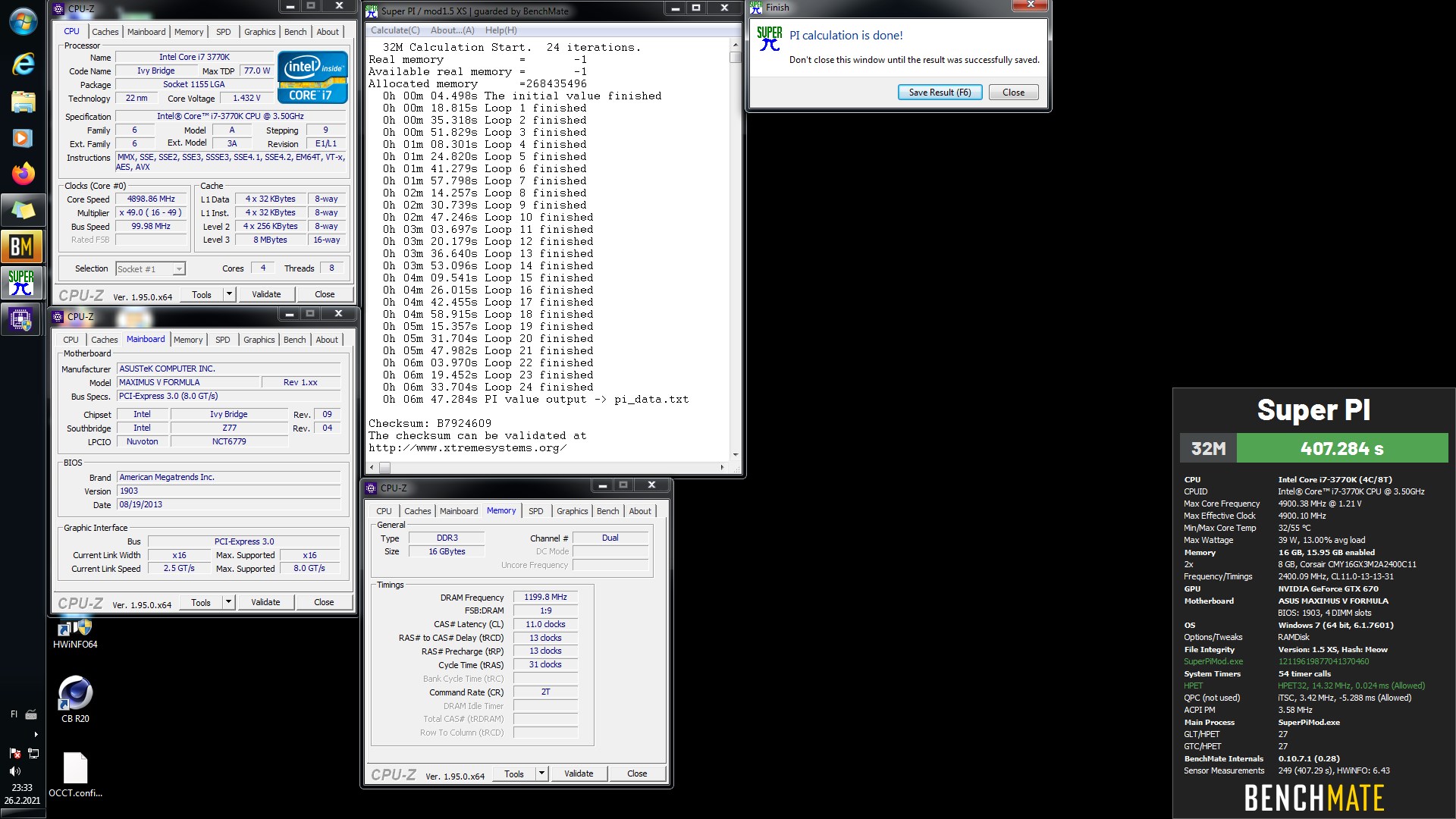This screenshot has height=819, width=1456.
Task: Open Calculate(C) menu in Super PI
Action: [x=395, y=30]
